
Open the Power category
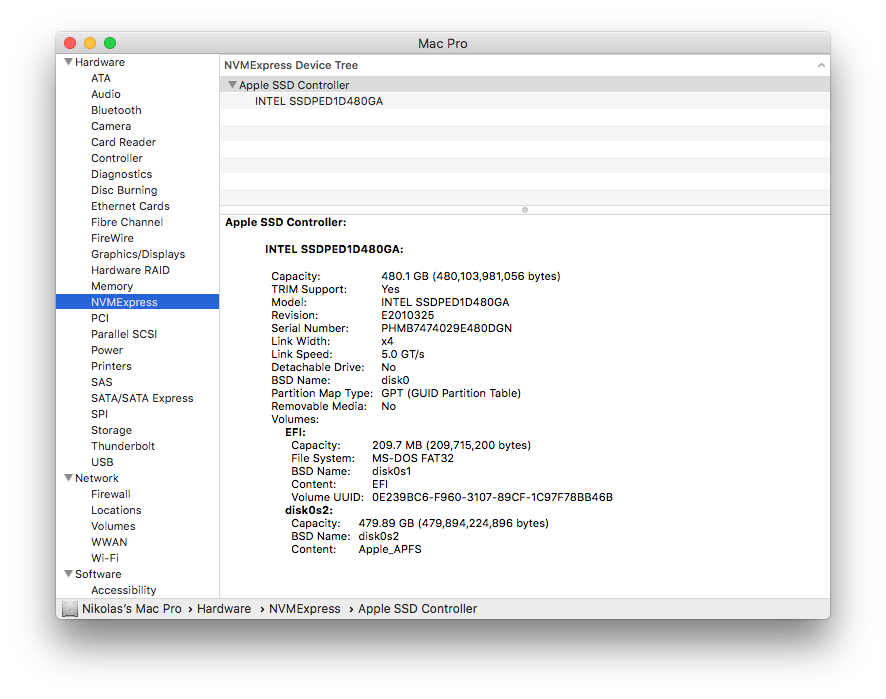click(107, 350)
